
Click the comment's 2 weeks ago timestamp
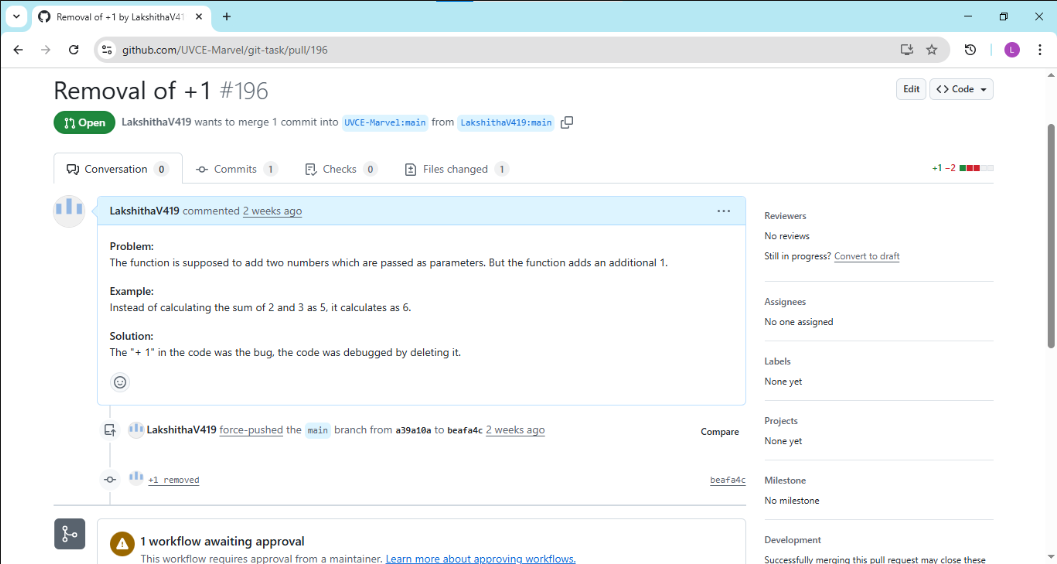[272, 211]
